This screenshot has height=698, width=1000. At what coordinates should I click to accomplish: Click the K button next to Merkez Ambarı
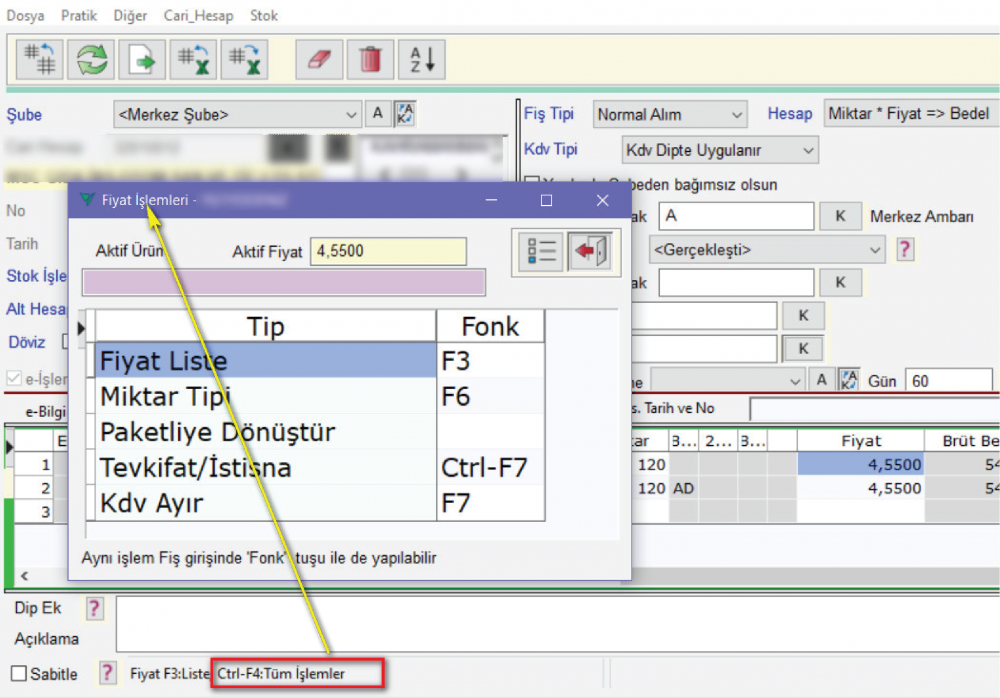840,216
